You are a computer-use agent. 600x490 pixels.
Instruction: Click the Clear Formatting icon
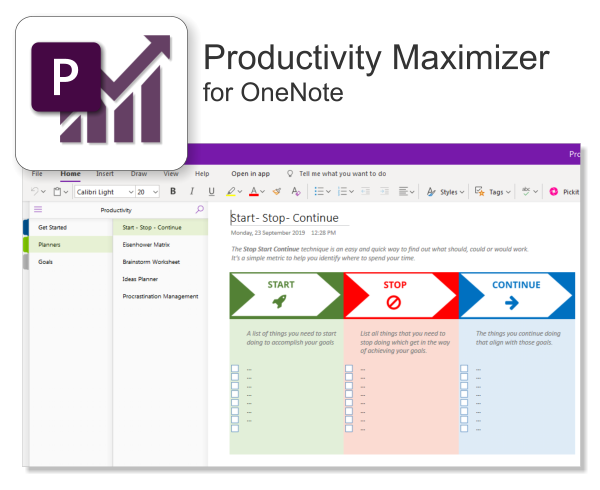(296, 191)
